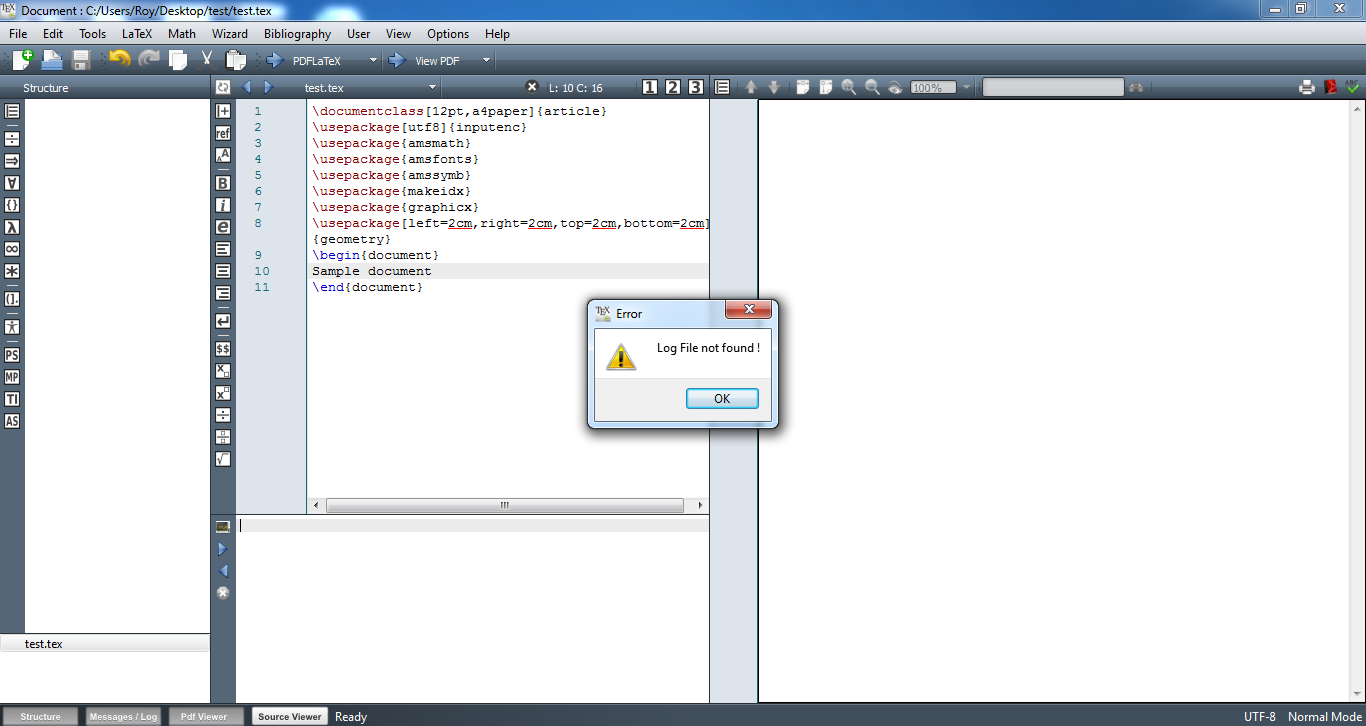Toggle the Pdf Viewer panel

pos(204,716)
